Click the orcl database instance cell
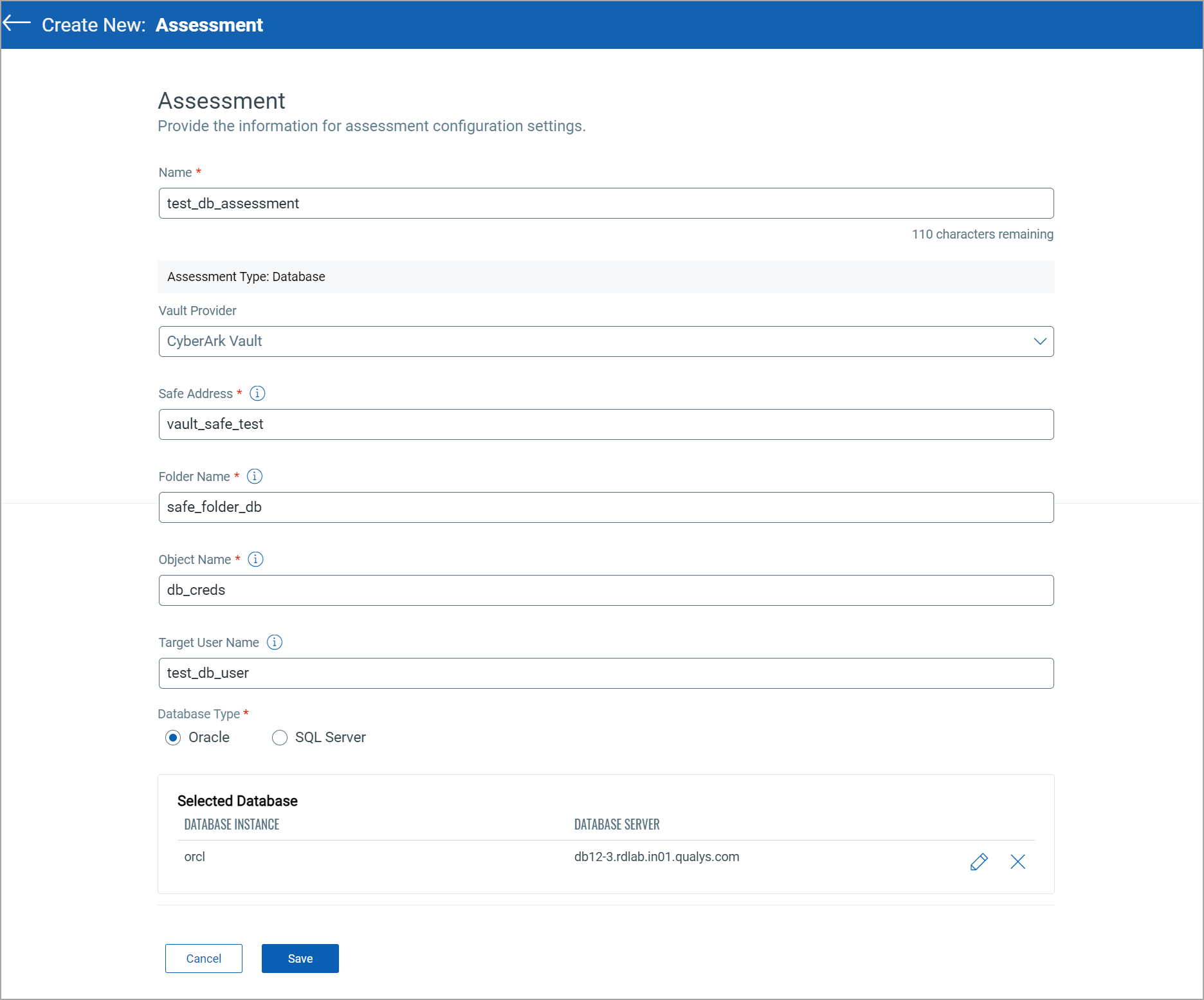This screenshot has height=1000, width=1204. (x=195, y=857)
